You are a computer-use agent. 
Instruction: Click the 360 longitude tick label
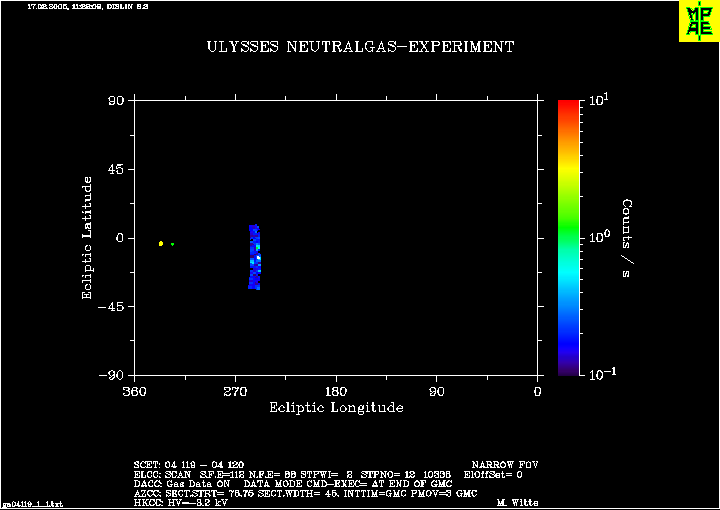135,392
